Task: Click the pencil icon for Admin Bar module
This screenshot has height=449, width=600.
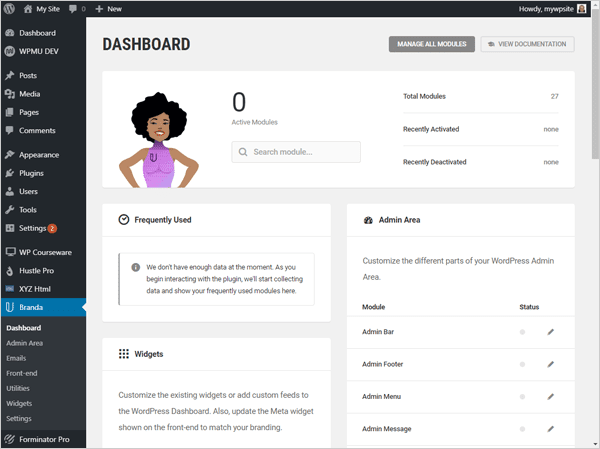Action: tap(550, 332)
